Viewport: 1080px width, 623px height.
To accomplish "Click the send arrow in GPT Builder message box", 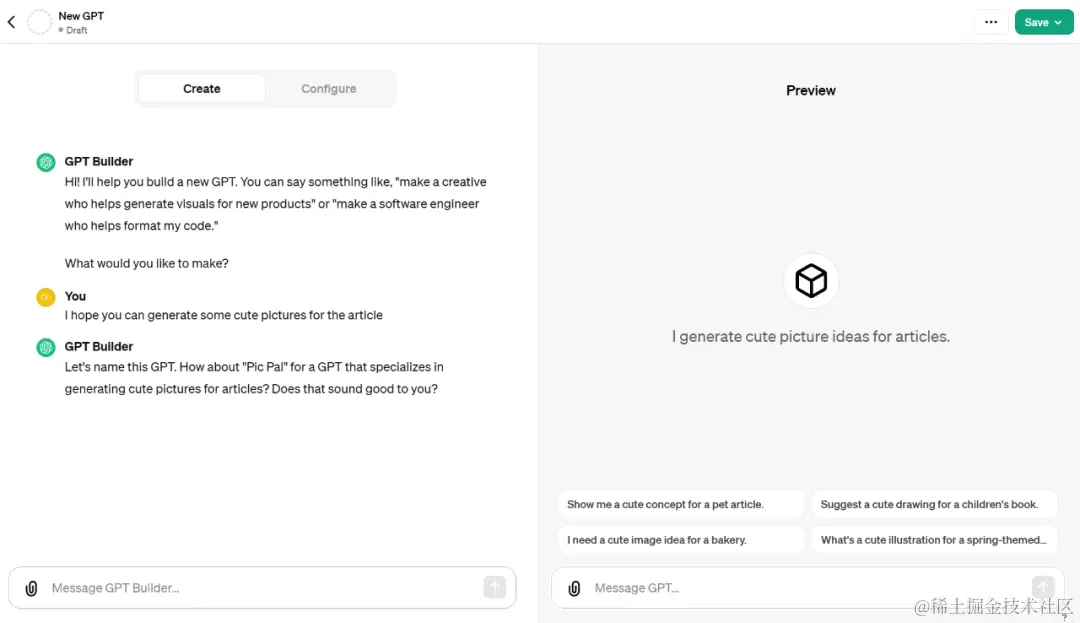I will [x=495, y=587].
